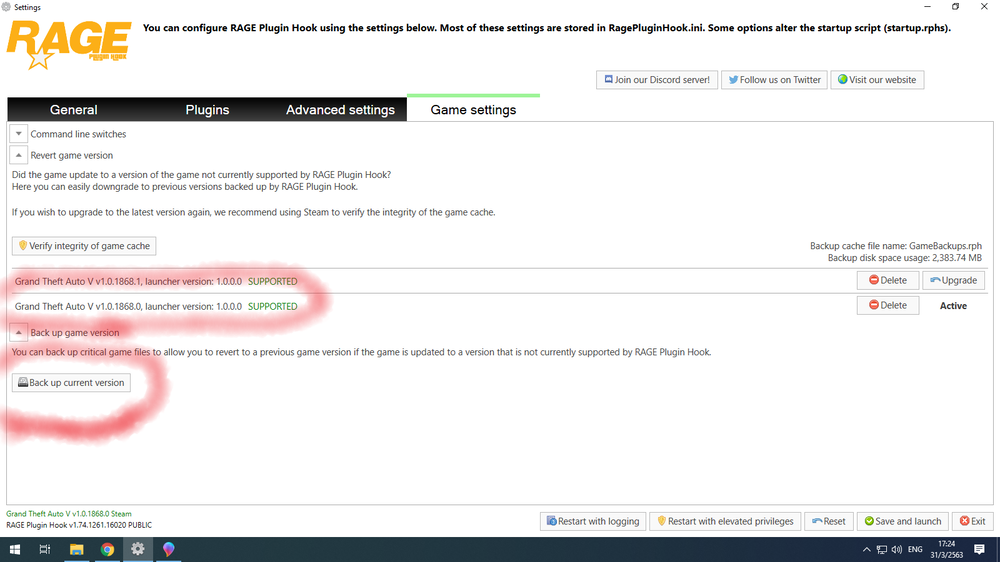Click the RAGE Plugin Hook logo
Viewport: 1000px width, 562px height.
[69, 44]
